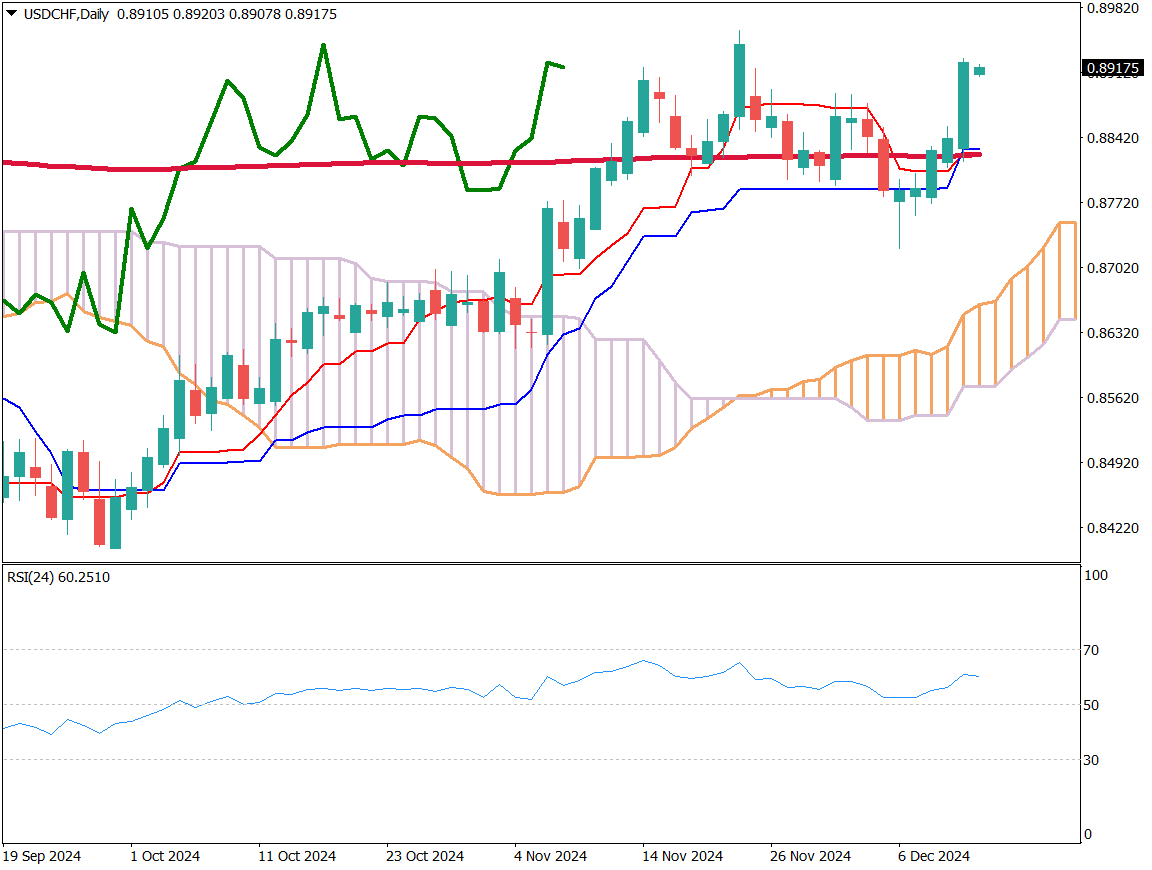Click the RSI(24) 60.2510 indicator label
Screen dimensions: 1152x870
58,577
